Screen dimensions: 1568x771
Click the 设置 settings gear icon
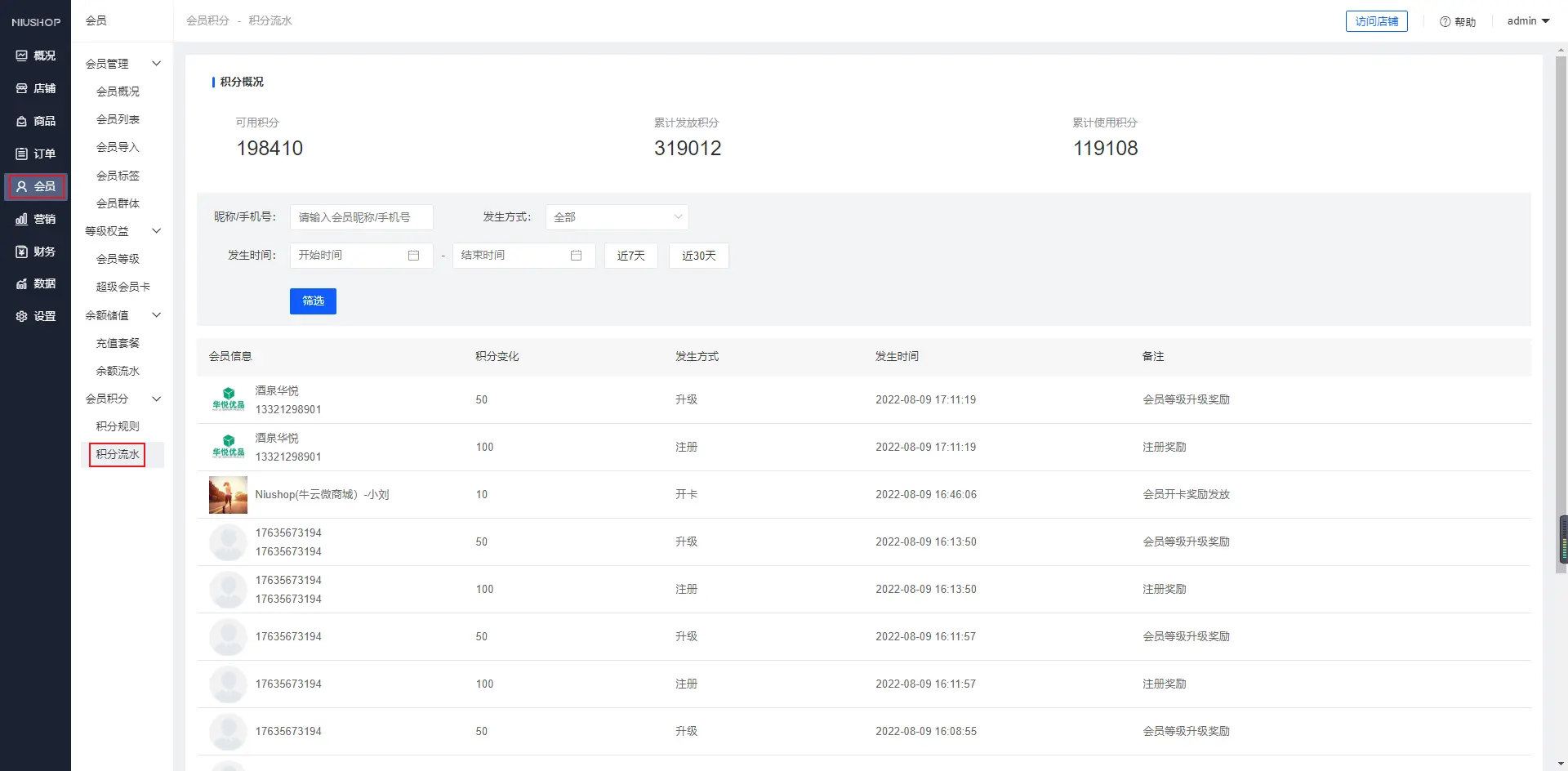22,316
